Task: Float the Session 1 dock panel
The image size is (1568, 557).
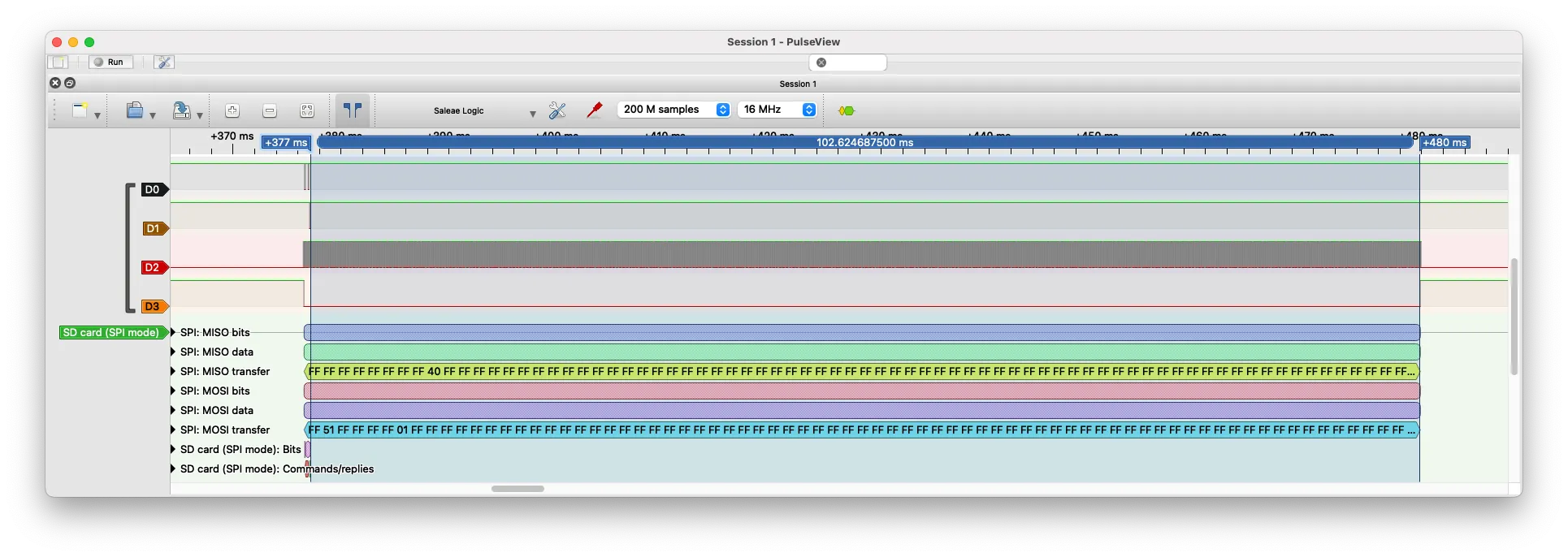Action: point(70,83)
